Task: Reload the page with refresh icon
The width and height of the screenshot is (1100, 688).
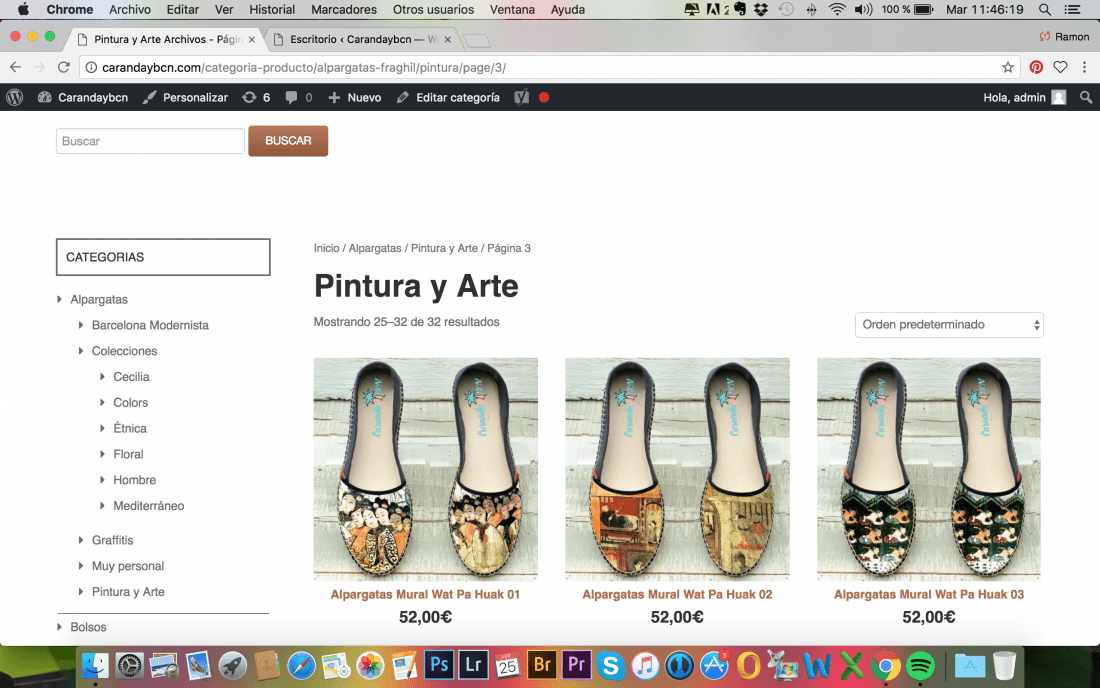Action: pyautogui.click(x=64, y=67)
